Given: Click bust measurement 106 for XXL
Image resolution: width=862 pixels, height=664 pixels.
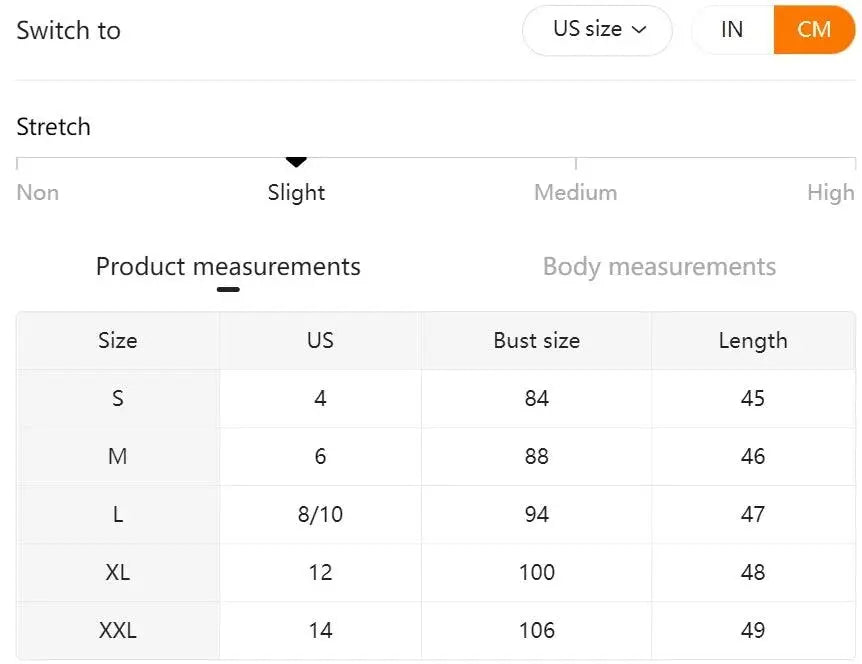Looking at the screenshot, I should (536, 630).
